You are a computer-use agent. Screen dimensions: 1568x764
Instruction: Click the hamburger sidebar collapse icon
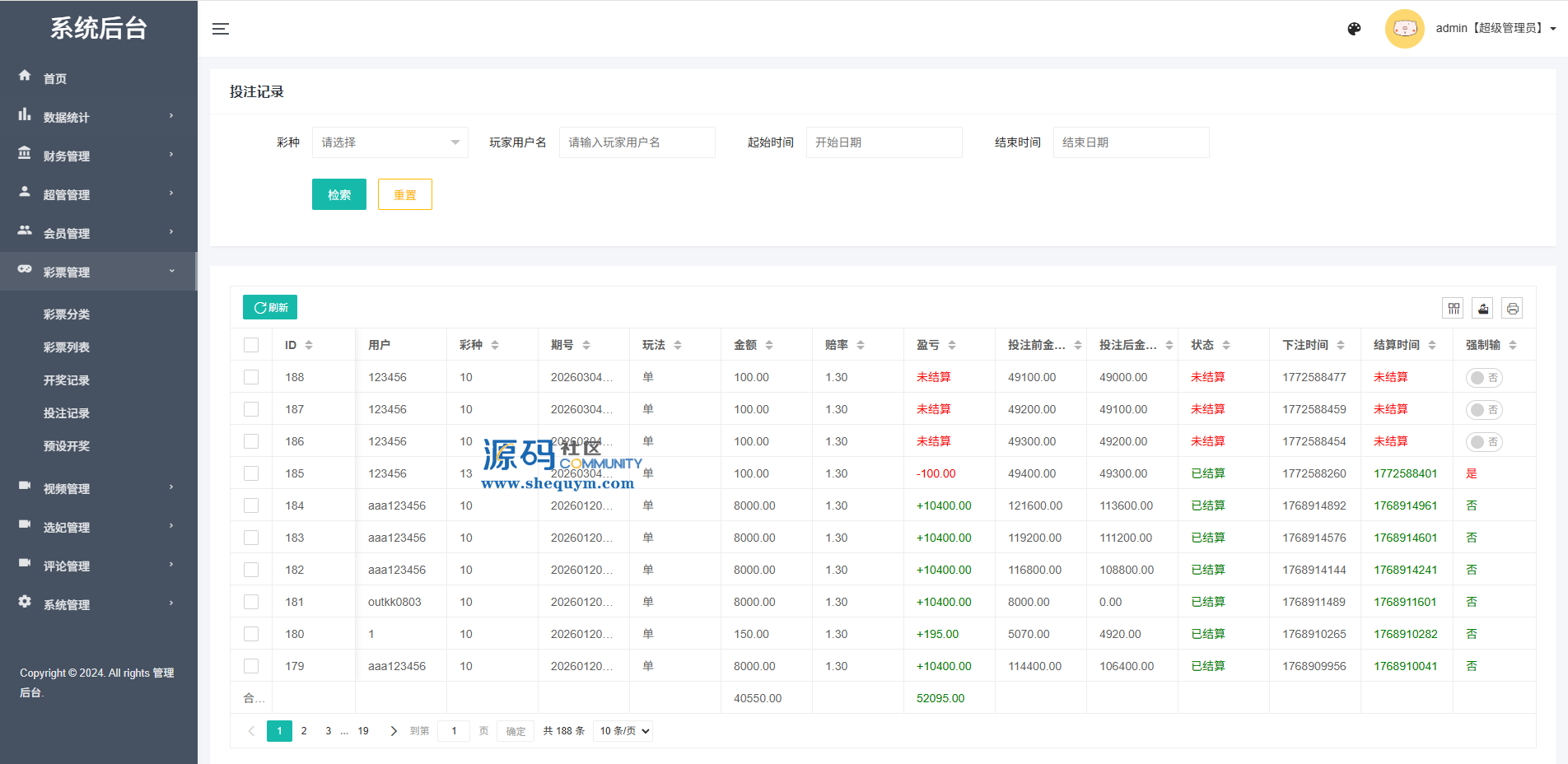tap(221, 29)
